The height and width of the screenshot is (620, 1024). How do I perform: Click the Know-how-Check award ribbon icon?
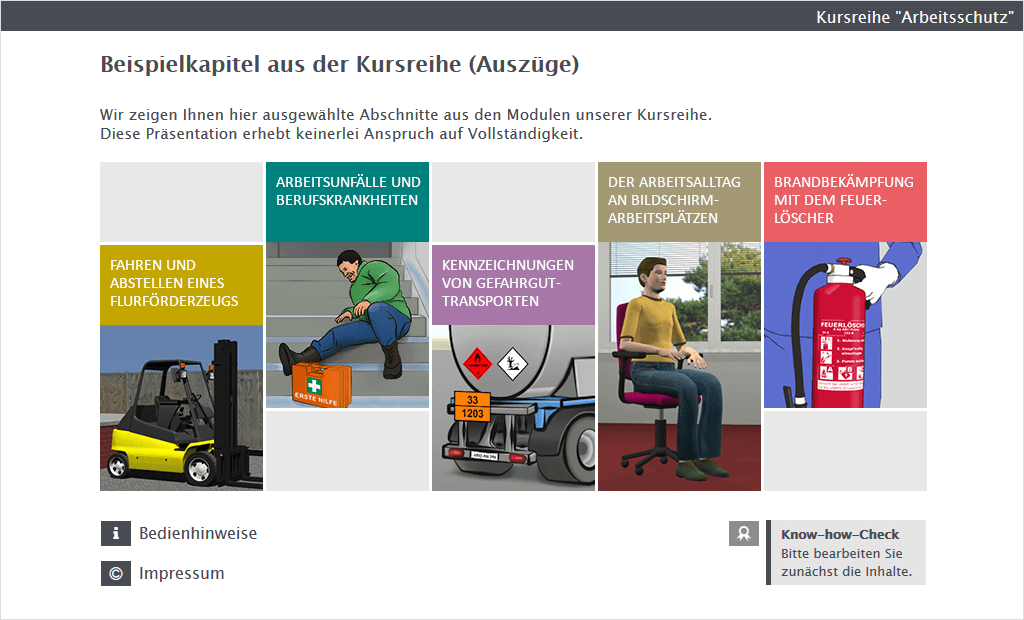(x=743, y=534)
